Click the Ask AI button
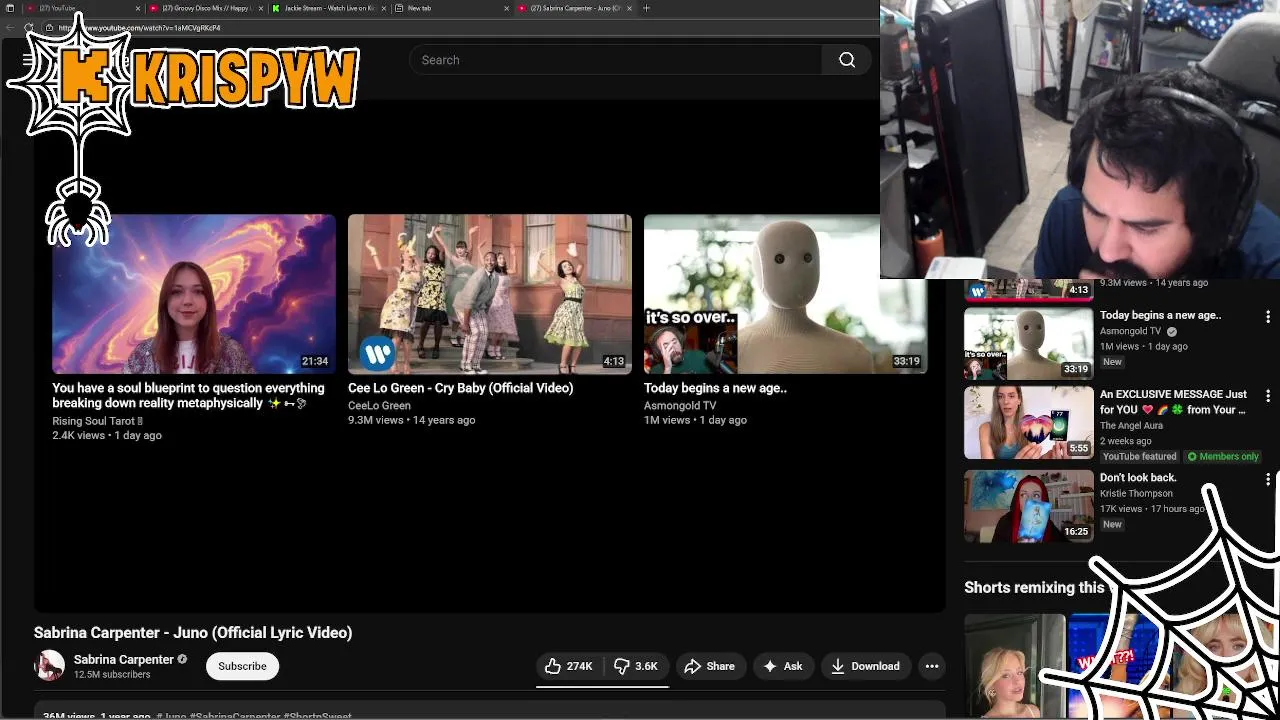 pos(782,666)
